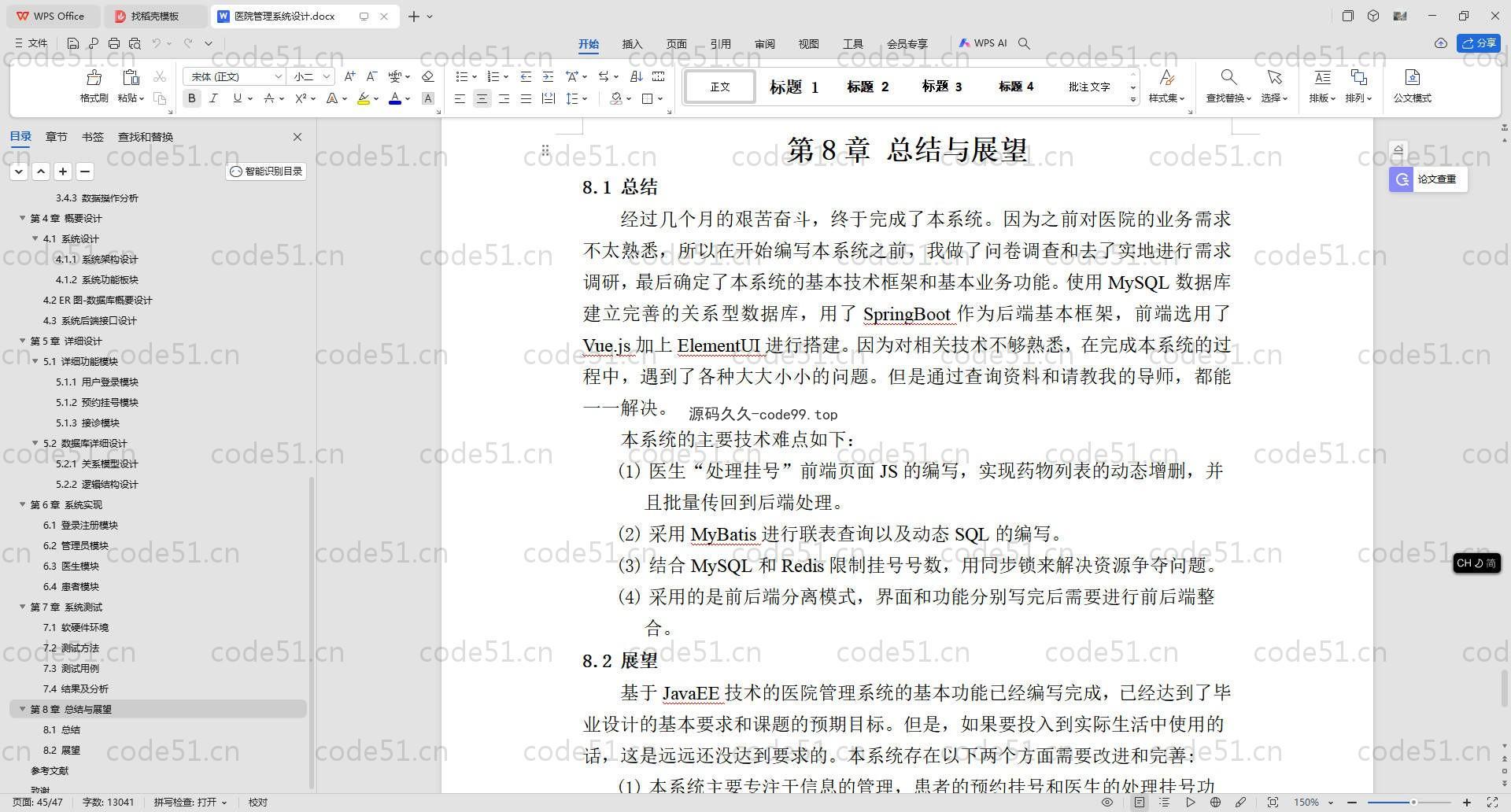The image size is (1511, 812).
Task: Click the Save icon in the quick toolbar
Action: click(x=73, y=43)
